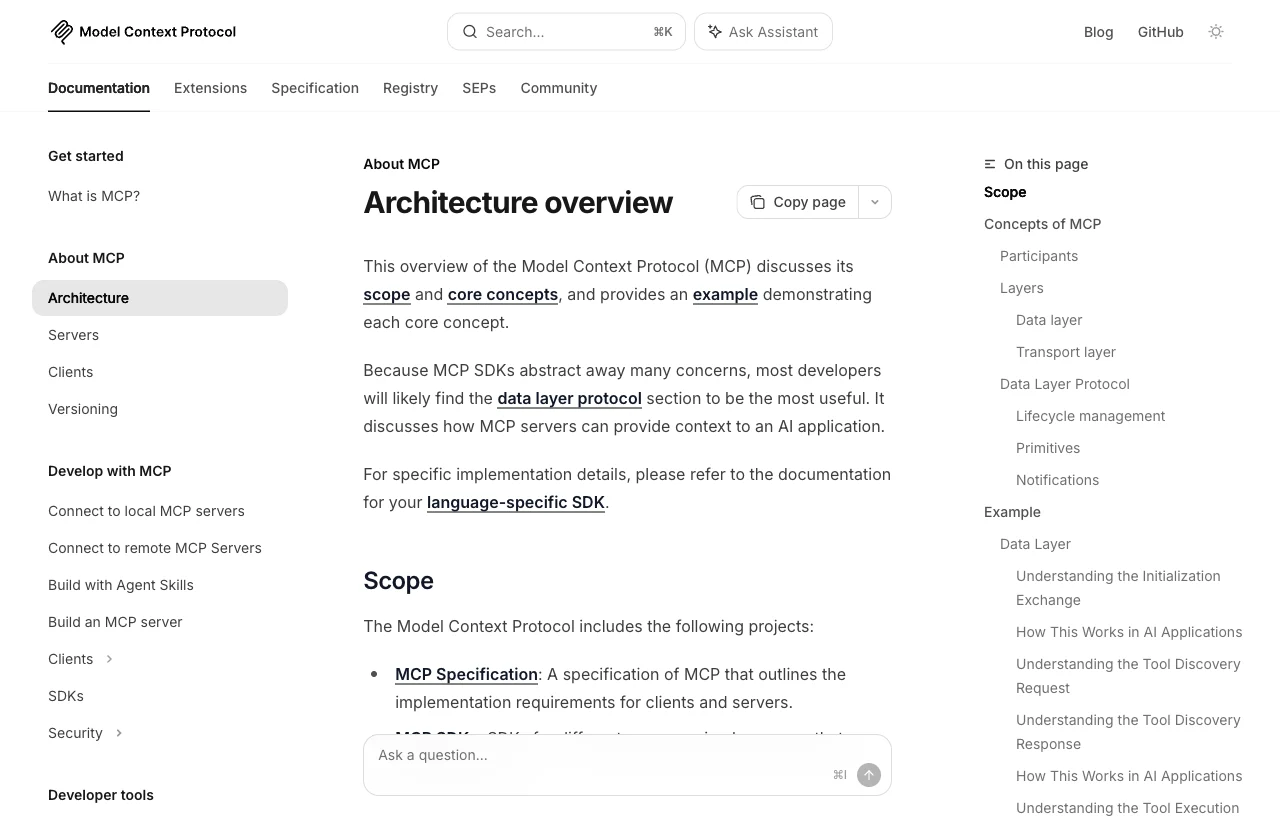Jump to Understanding the Initialization Exchange
Viewport: 1280px width, 820px height.
tap(1118, 588)
